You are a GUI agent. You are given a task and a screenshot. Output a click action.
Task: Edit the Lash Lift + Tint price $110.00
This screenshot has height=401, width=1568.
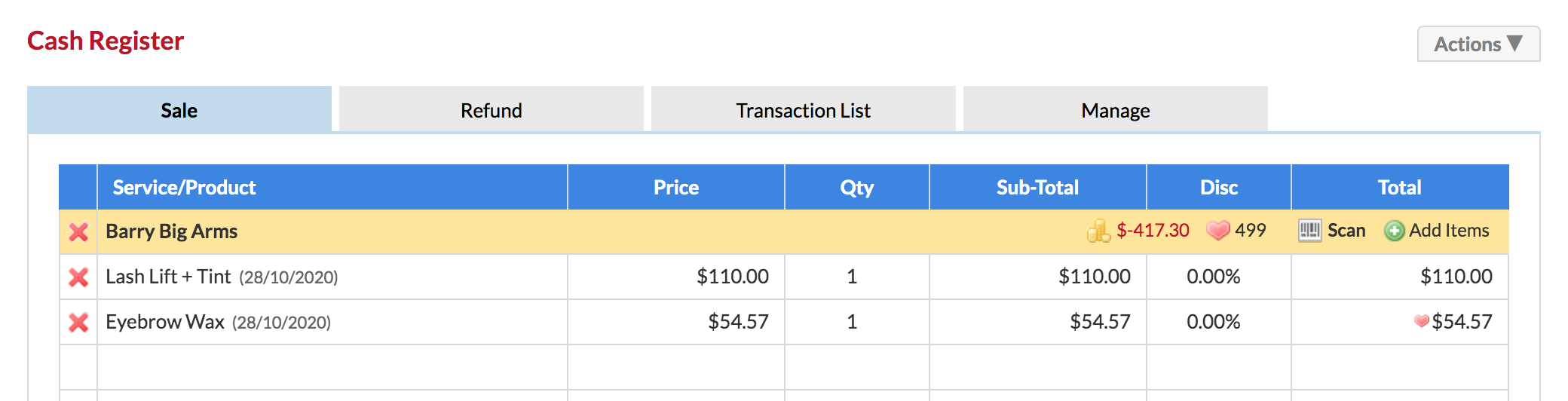tap(733, 277)
